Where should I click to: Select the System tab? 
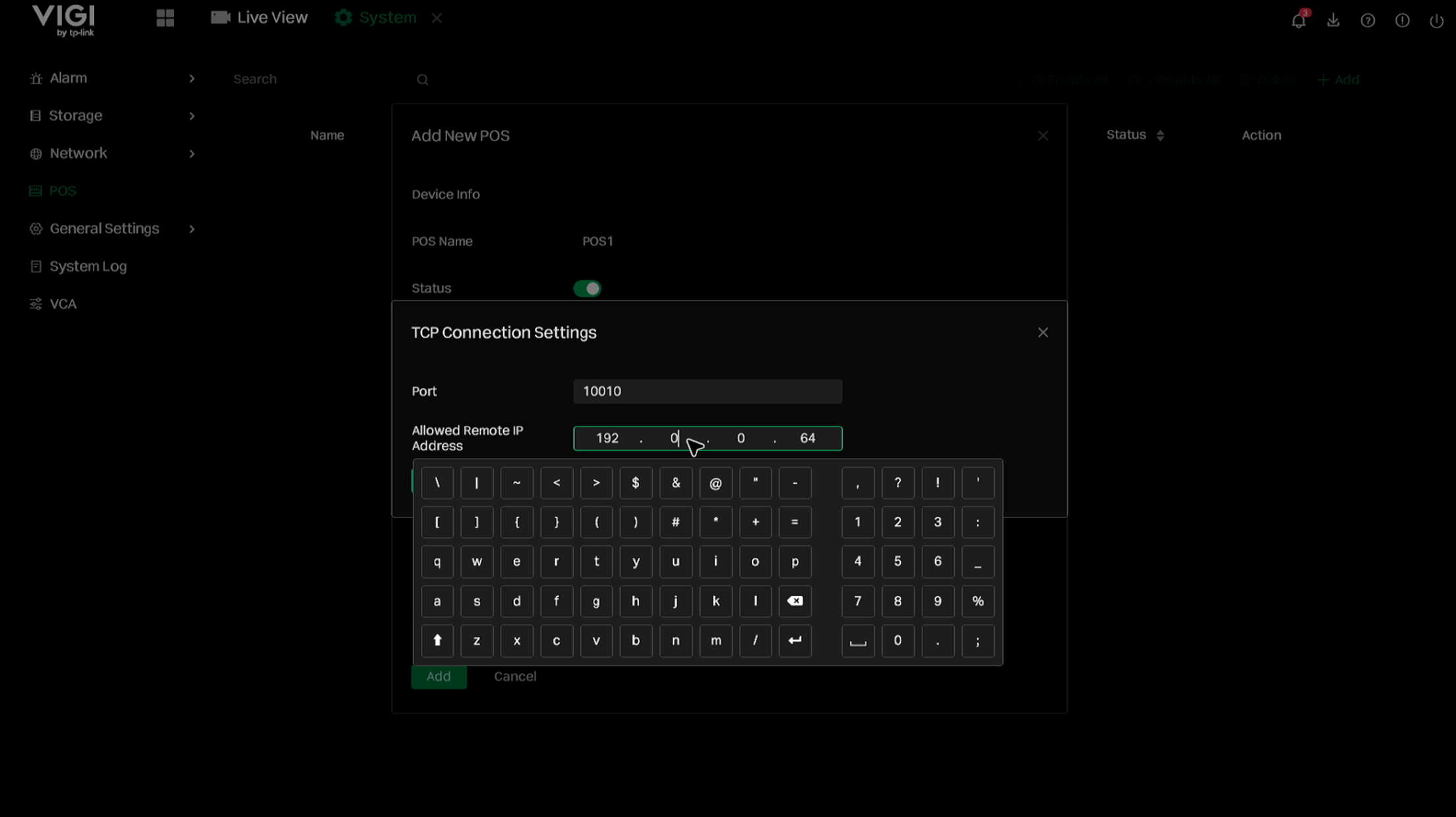375,18
